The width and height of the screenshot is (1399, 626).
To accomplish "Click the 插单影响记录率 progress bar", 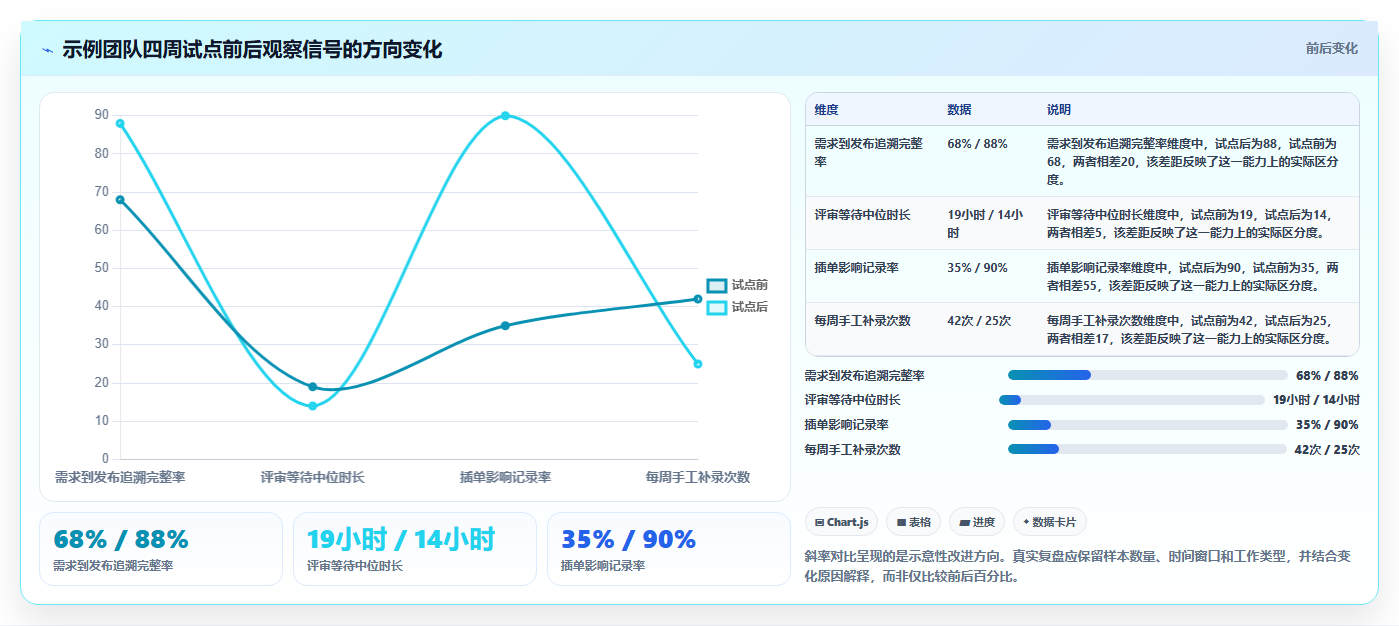I will (x=1147, y=425).
